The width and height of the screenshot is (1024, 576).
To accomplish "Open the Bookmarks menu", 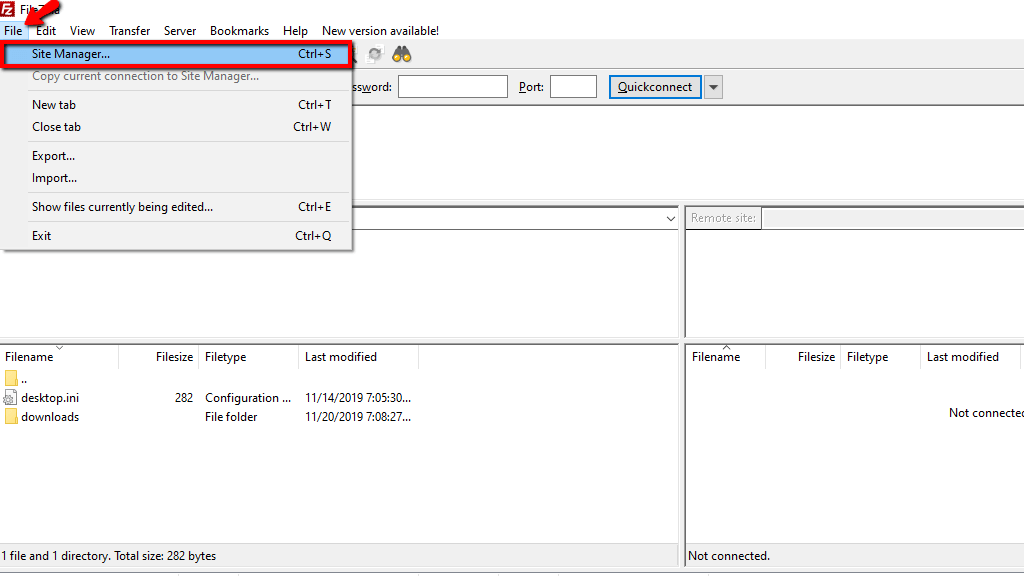I will (239, 31).
